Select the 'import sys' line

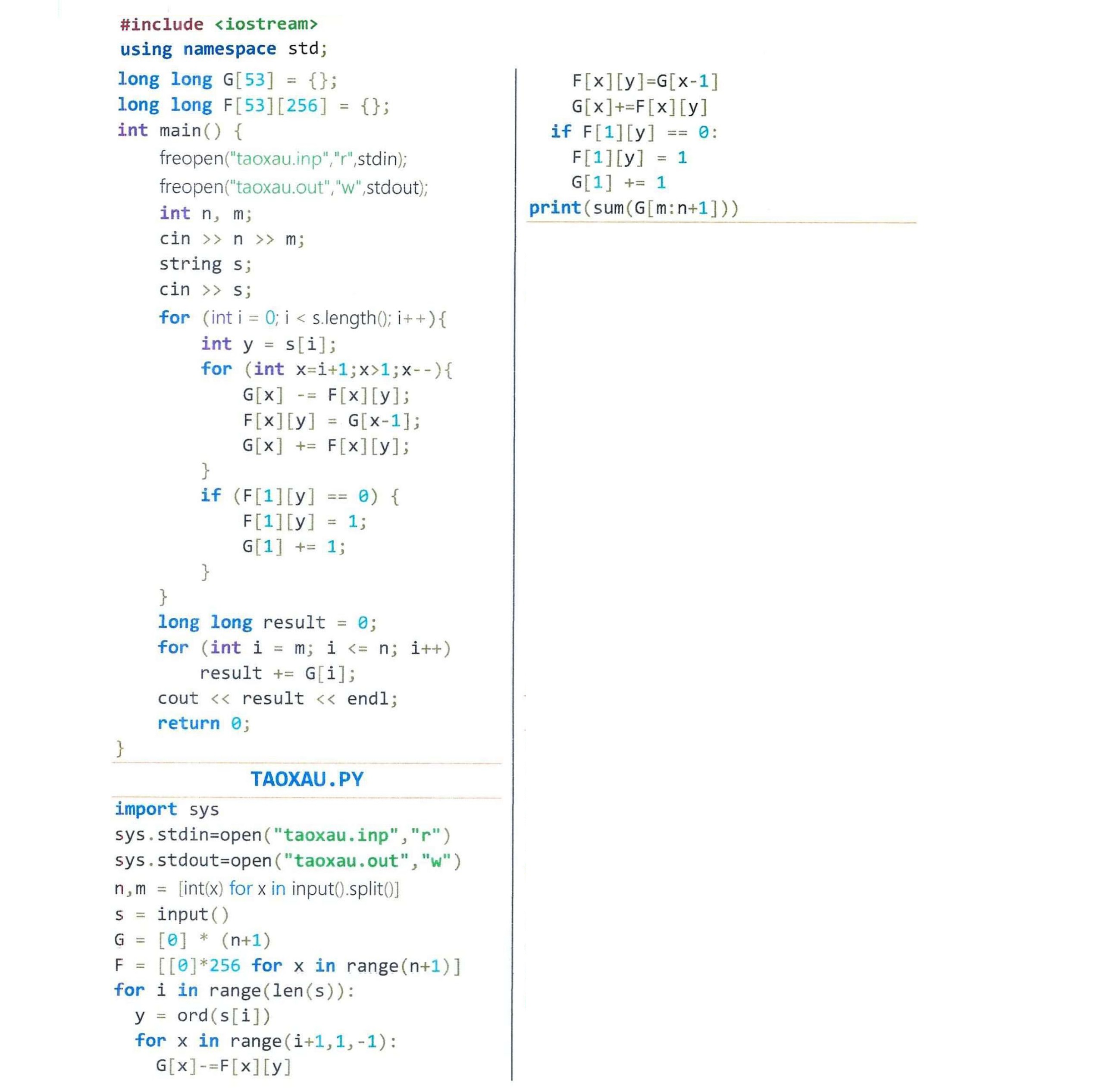(167, 810)
